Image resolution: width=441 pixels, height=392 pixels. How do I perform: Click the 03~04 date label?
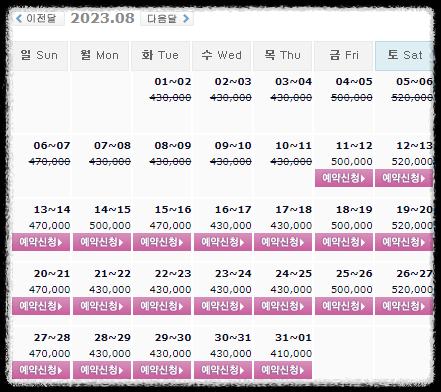(294, 82)
